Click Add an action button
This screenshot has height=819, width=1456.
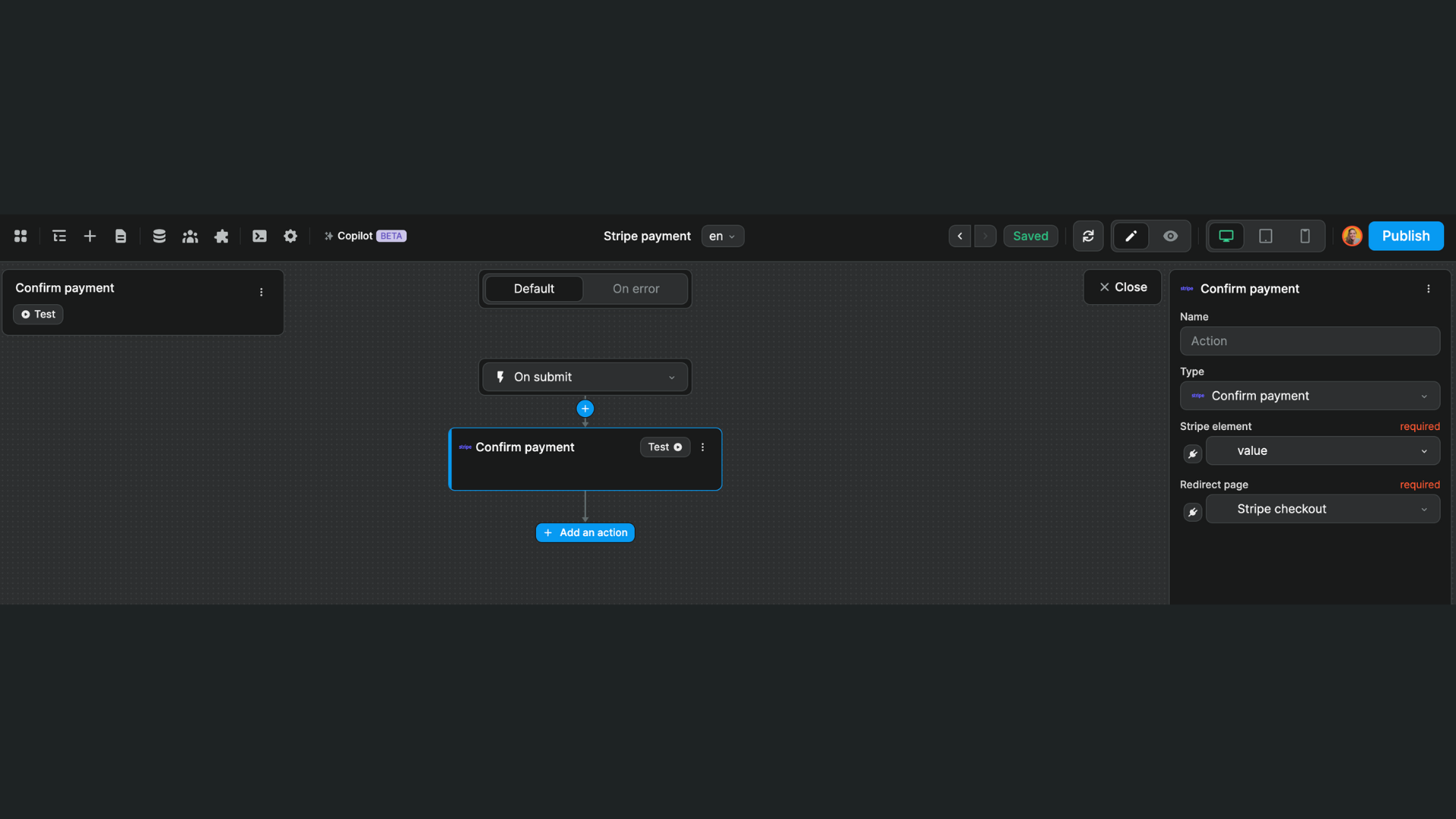(x=585, y=532)
